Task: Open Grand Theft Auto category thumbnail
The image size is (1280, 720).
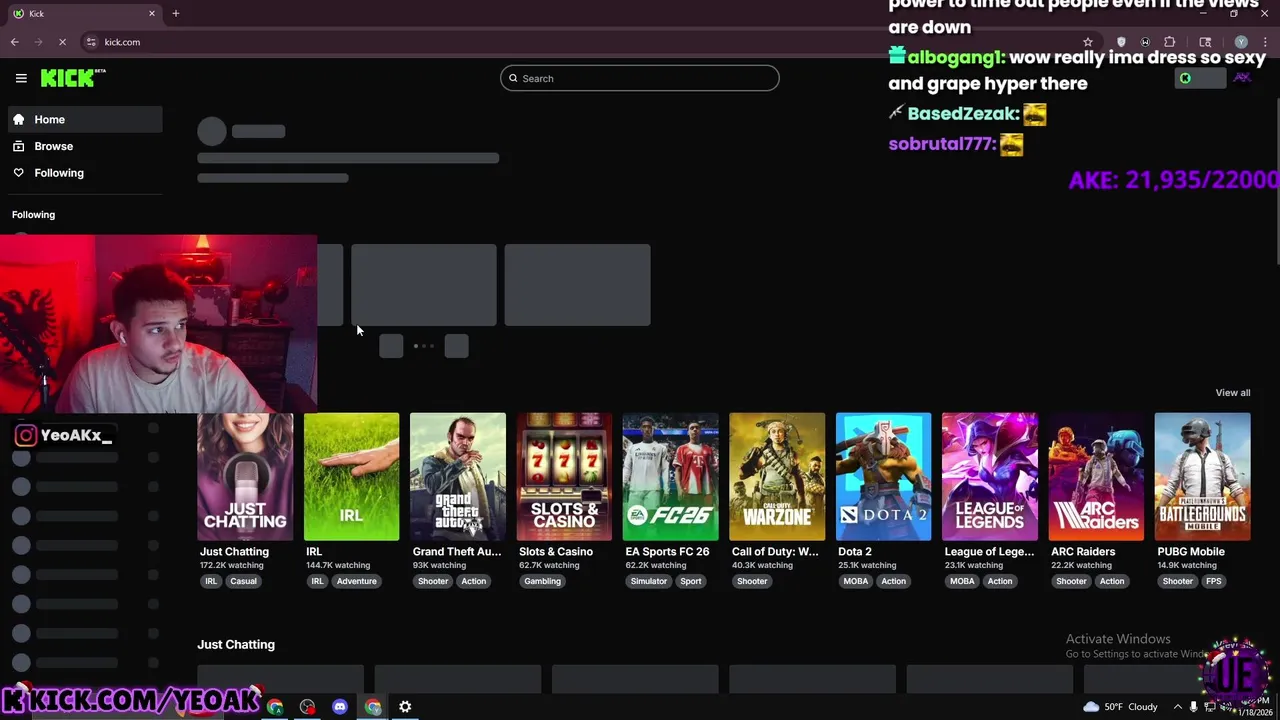Action: (x=458, y=477)
